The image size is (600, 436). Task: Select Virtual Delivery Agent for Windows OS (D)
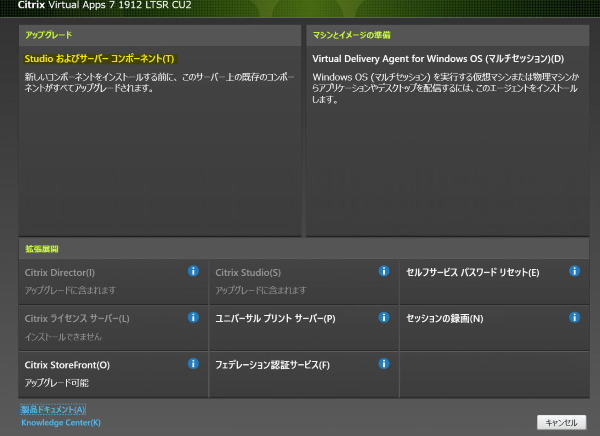438,59
